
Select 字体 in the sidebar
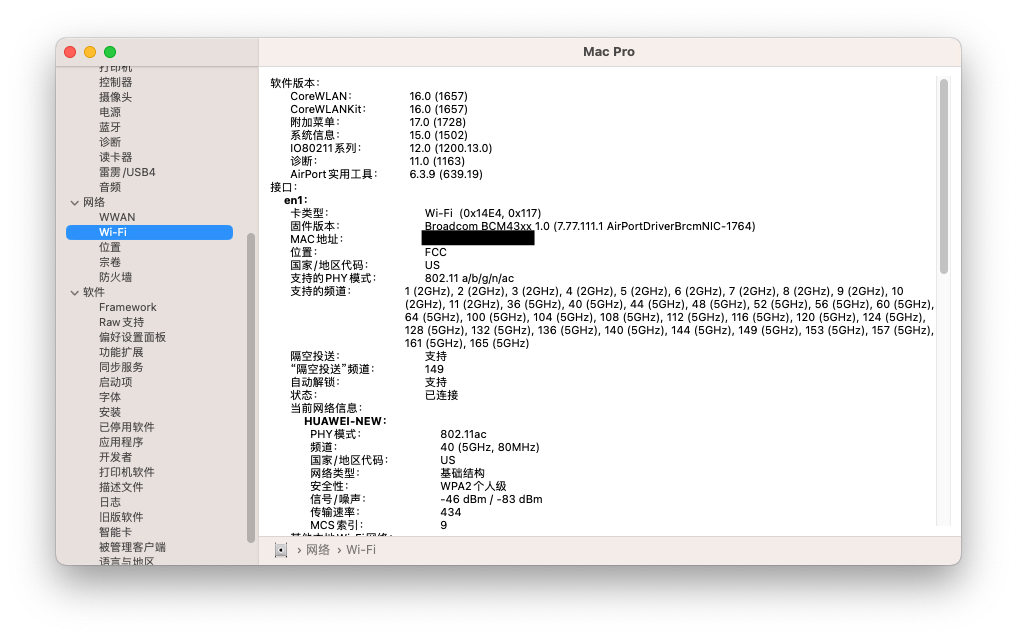(110, 397)
